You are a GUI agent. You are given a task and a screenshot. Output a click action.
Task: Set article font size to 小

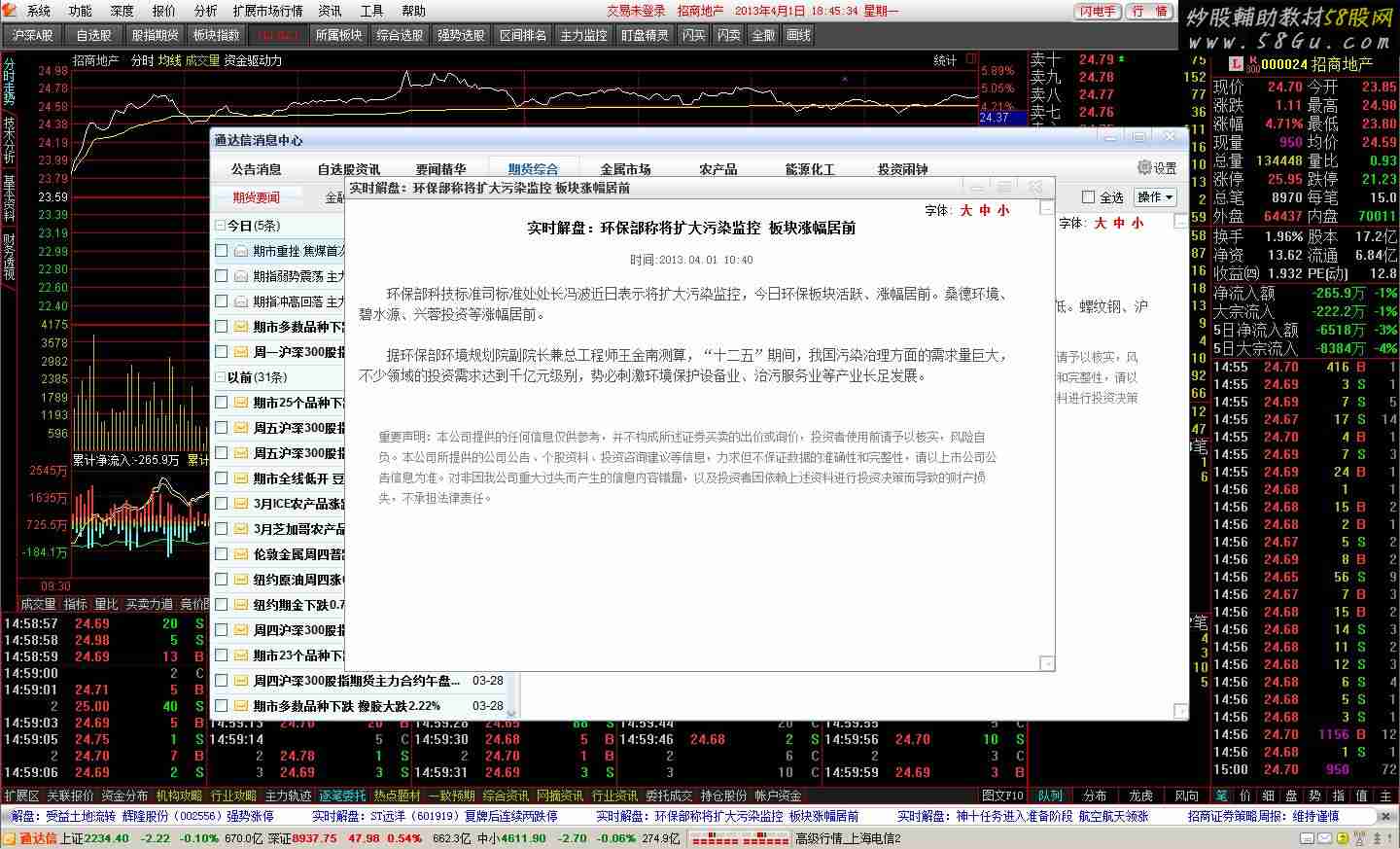(1003, 210)
